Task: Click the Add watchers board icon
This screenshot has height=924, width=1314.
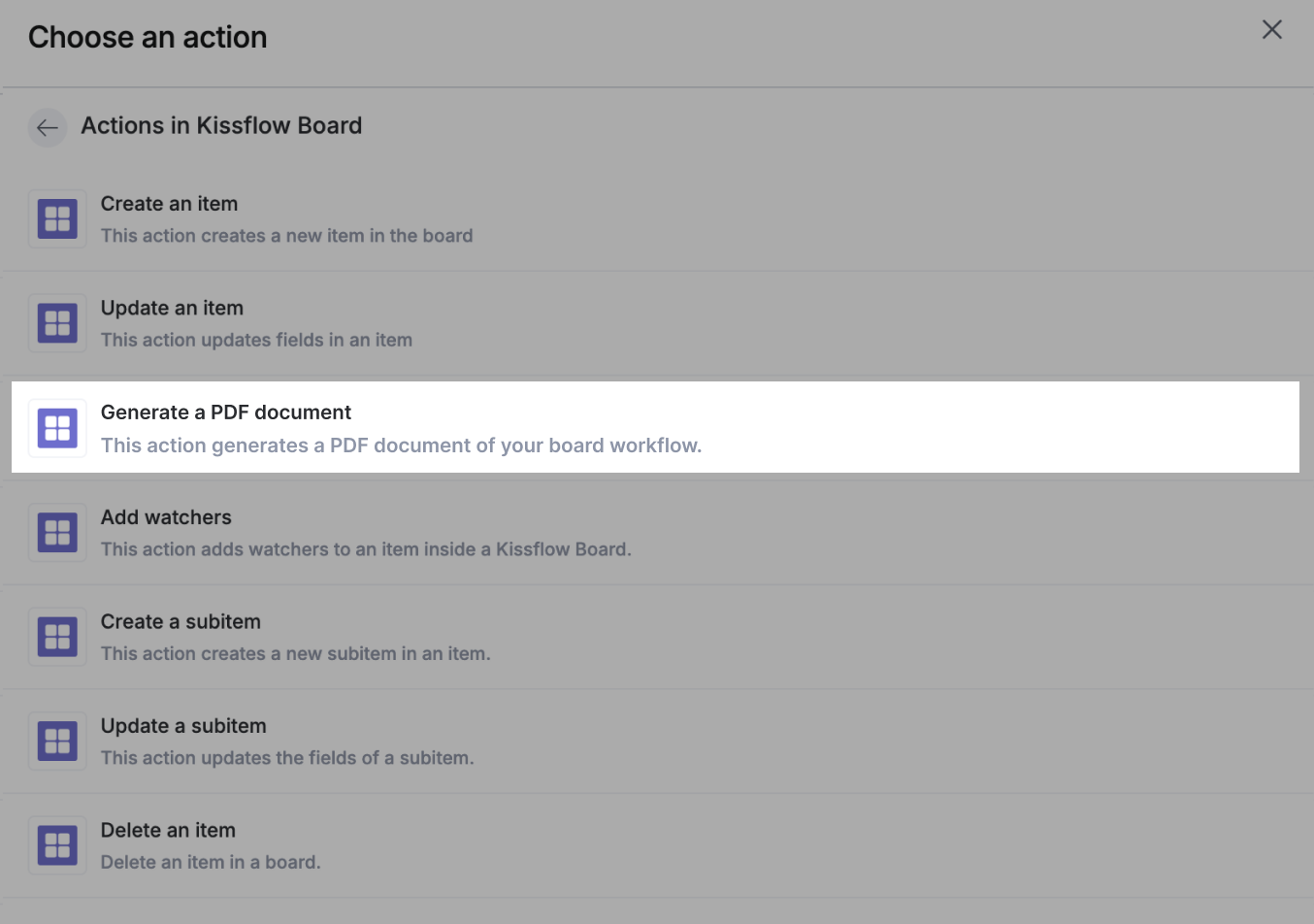Action: pyautogui.click(x=57, y=533)
